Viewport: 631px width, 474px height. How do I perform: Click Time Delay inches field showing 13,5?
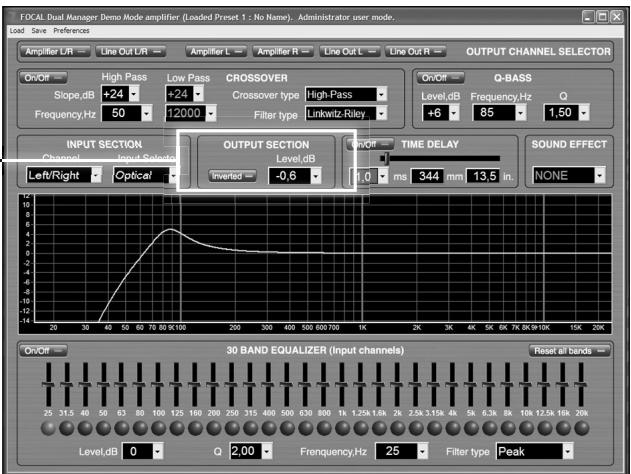click(484, 176)
